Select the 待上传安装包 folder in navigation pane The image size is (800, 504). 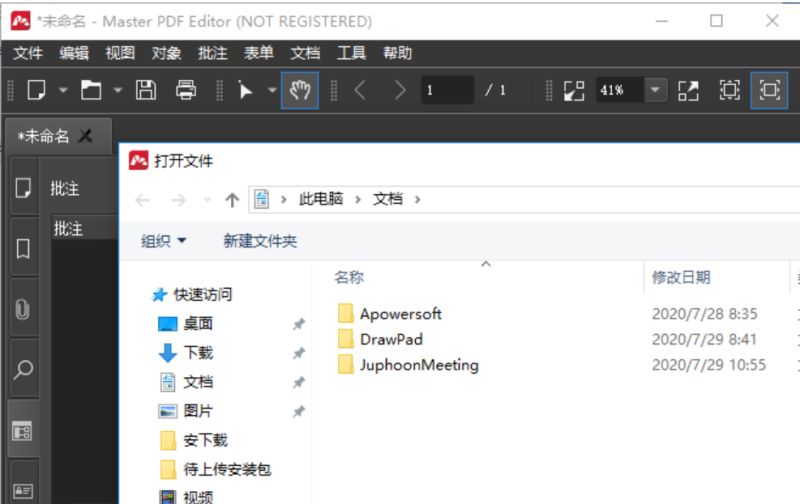click(227, 469)
